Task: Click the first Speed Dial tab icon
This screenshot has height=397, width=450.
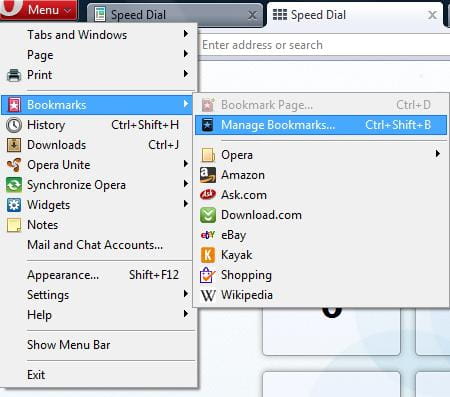Action: [100, 15]
